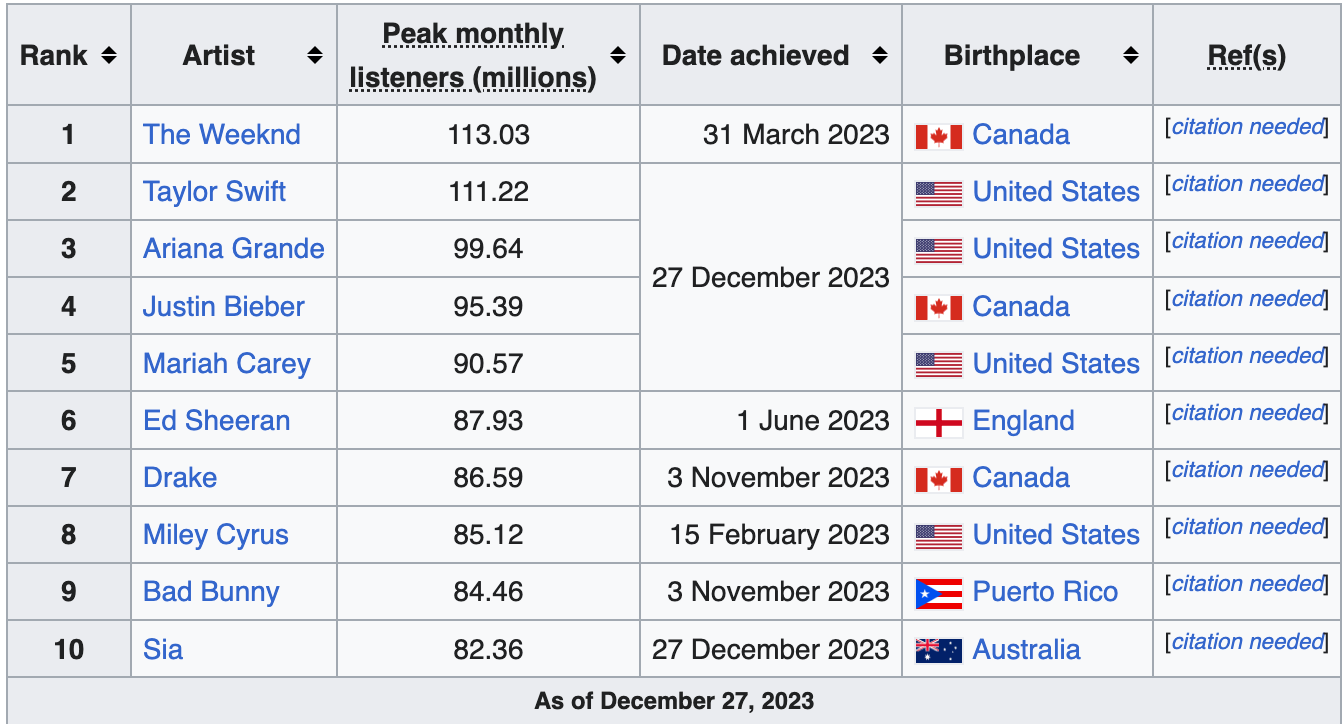Follow the Bad Bunny artist link
The height and width of the screenshot is (724, 1342).
pos(211,592)
